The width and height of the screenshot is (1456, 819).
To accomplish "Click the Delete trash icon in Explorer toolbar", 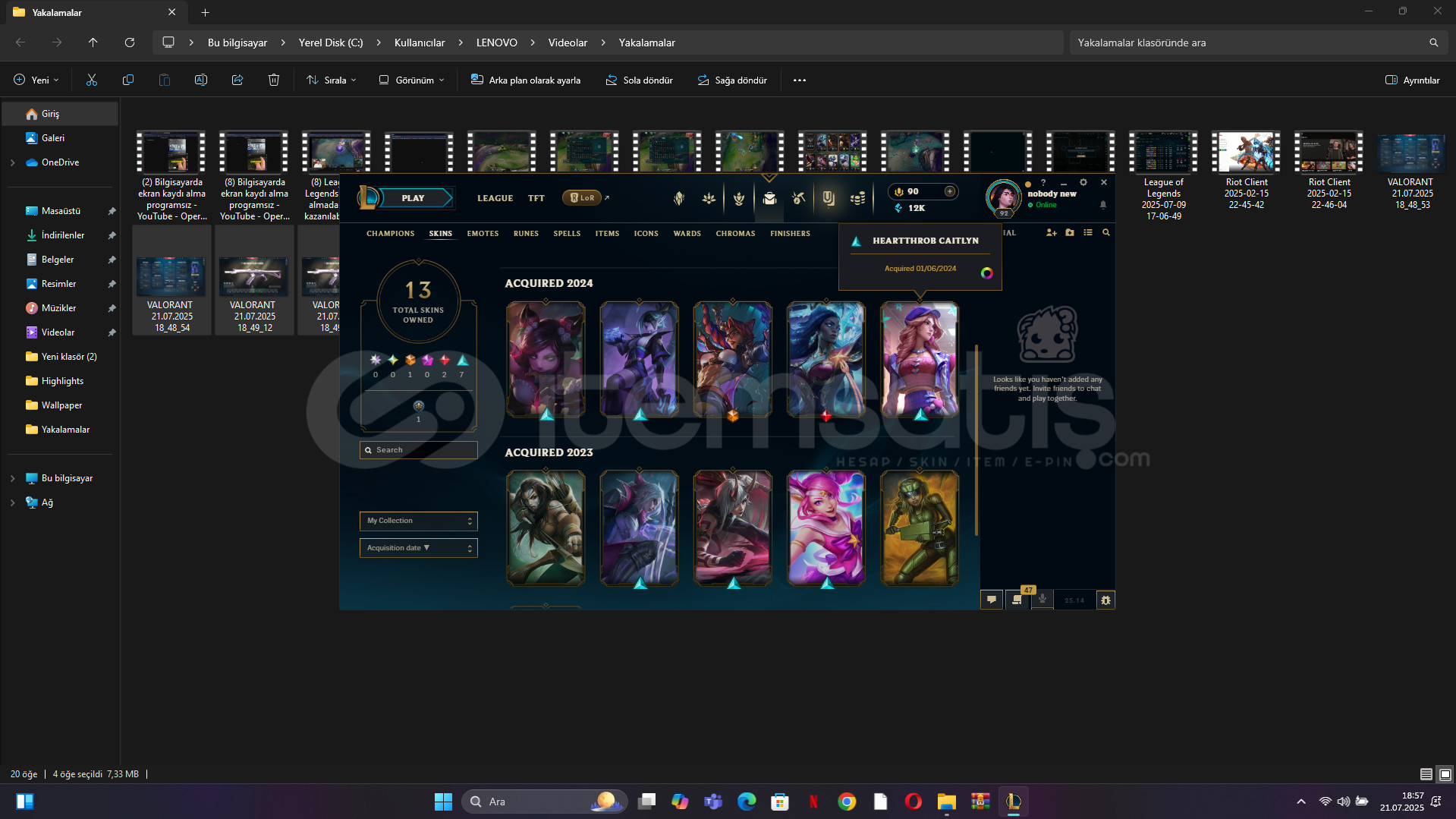I will [274, 80].
